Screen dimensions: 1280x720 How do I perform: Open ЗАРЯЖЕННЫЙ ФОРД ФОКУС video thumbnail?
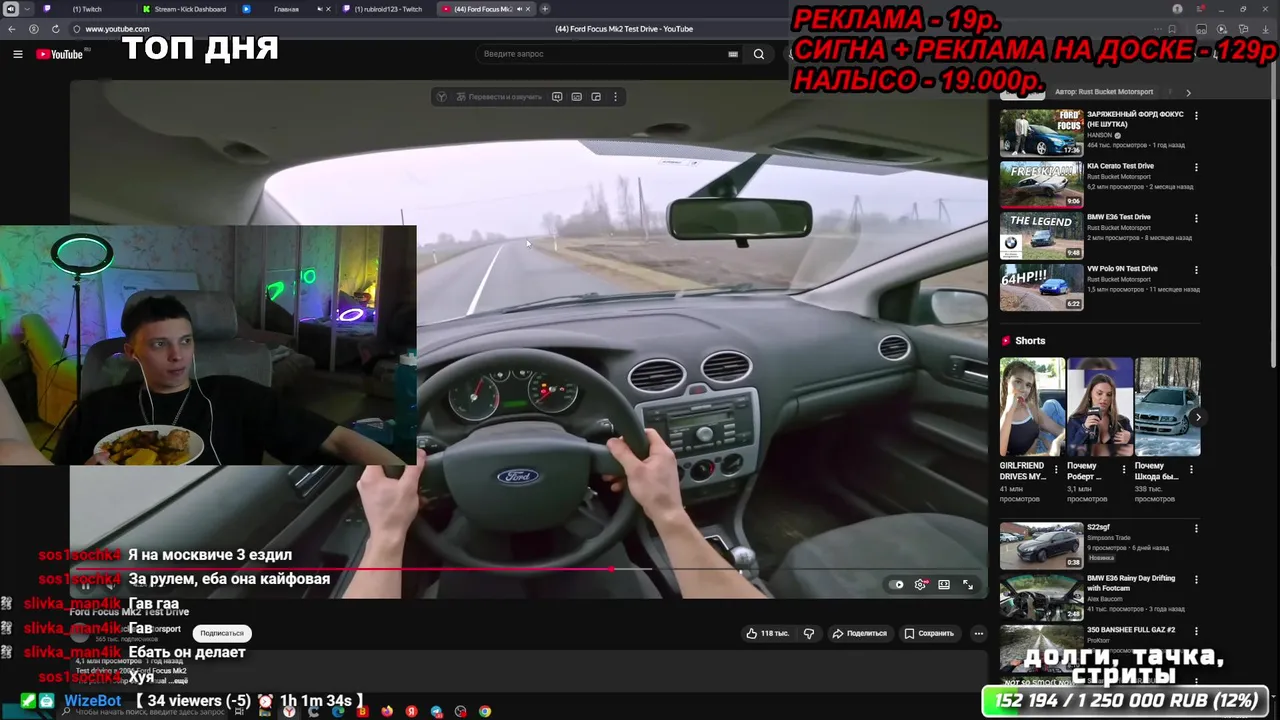click(x=1041, y=133)
